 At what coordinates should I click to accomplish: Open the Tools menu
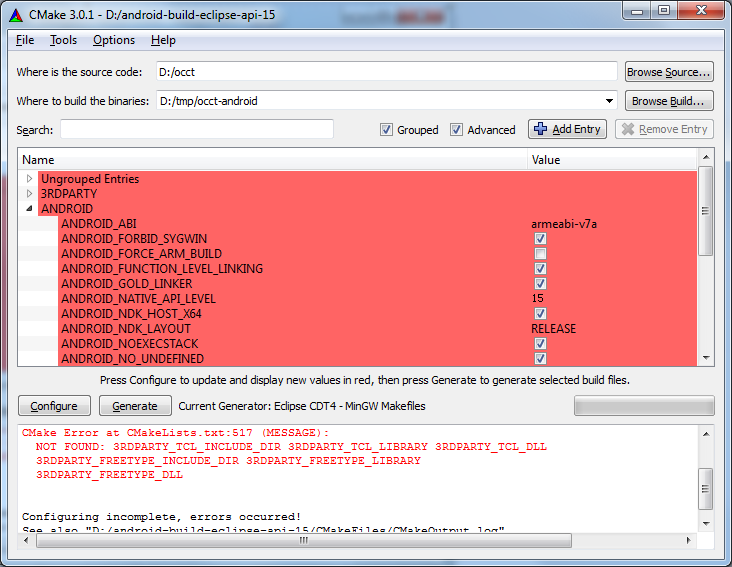(63, 40)
